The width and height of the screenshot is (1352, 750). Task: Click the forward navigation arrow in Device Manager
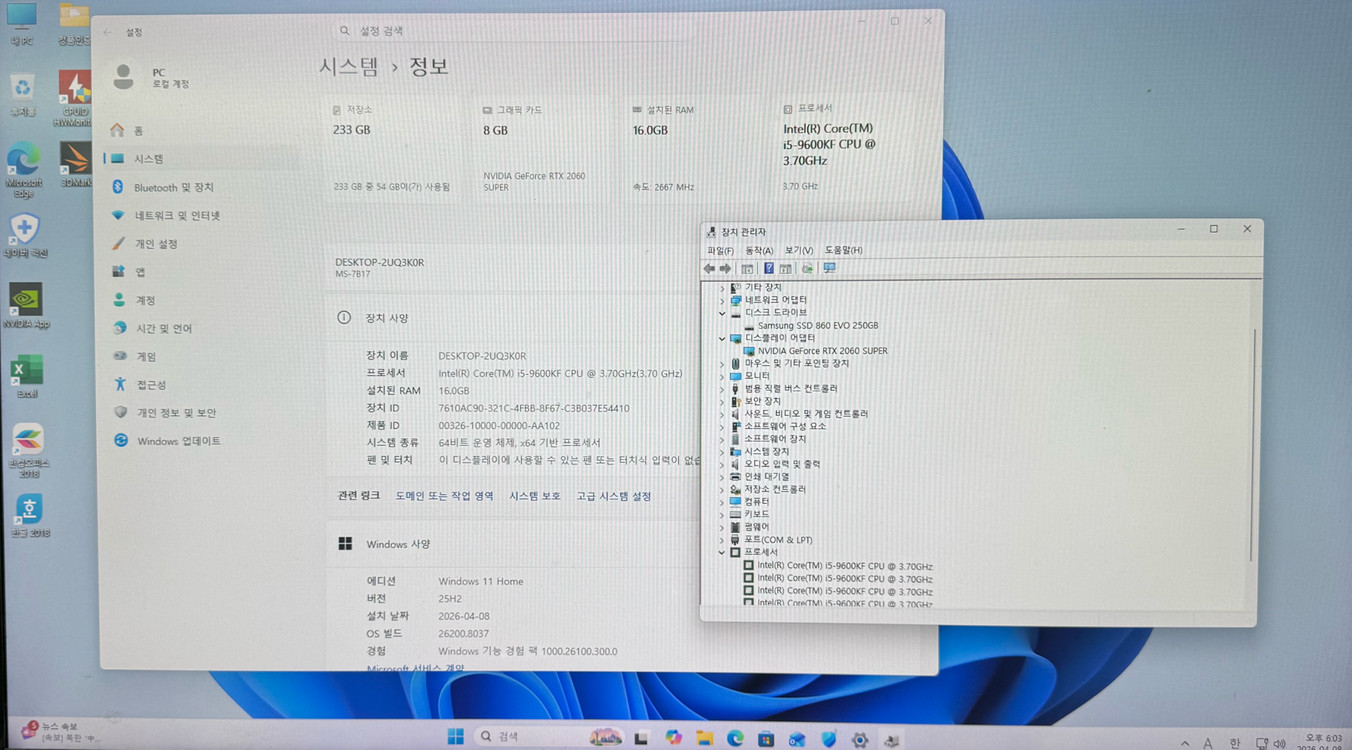point(725,268)
